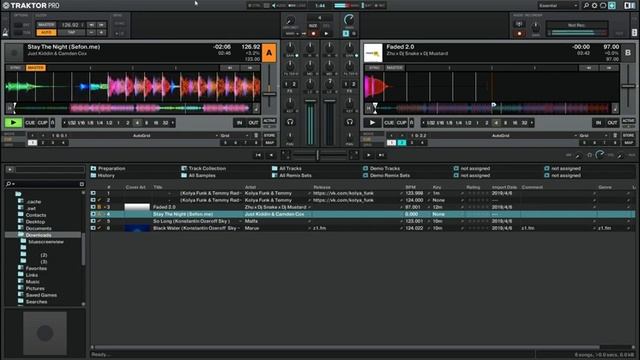Toggle MASTER on Deck B
This screenshot has width=640, height=360.
coord(394,68)
